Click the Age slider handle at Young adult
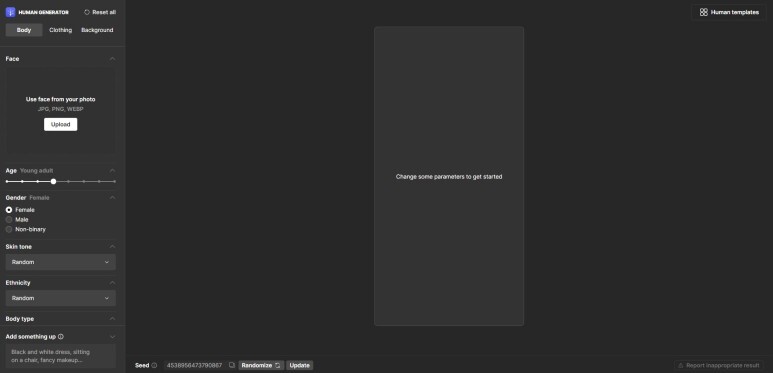The width and height of the screenshot is (773, 373). pyautogui.click(x=53, y=181)
